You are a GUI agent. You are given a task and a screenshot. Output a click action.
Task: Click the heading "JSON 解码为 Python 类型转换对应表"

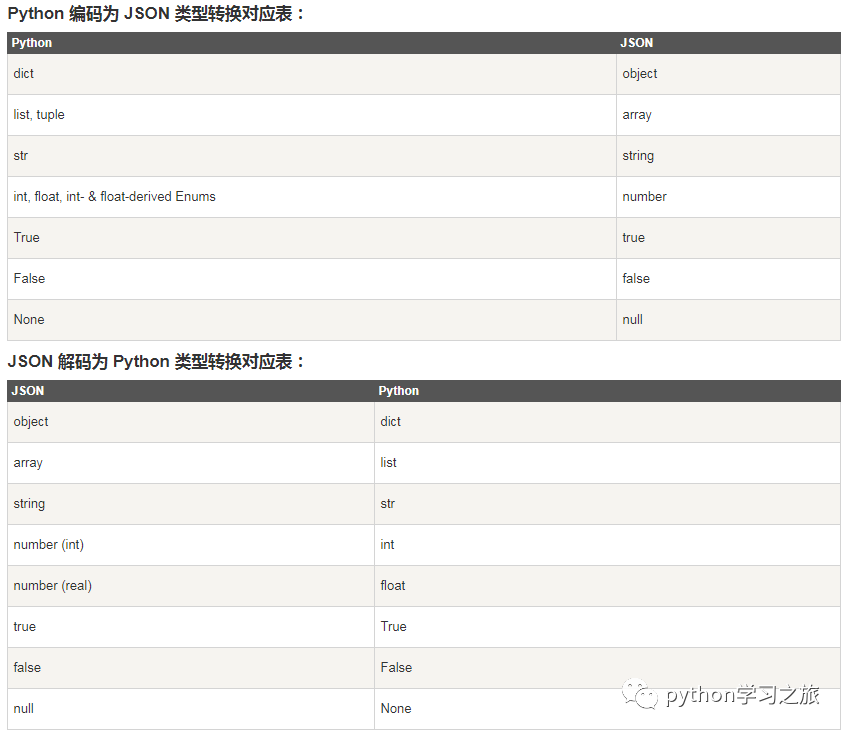point(155,361)
